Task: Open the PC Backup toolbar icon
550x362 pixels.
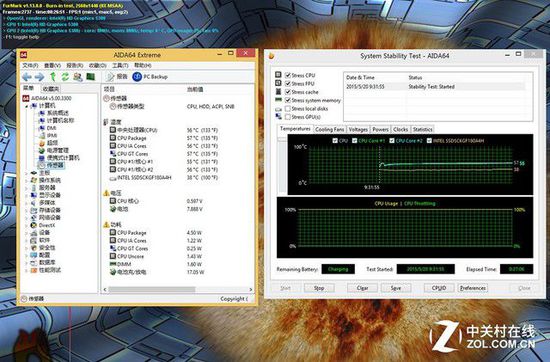Action: (x=137, y=76)
